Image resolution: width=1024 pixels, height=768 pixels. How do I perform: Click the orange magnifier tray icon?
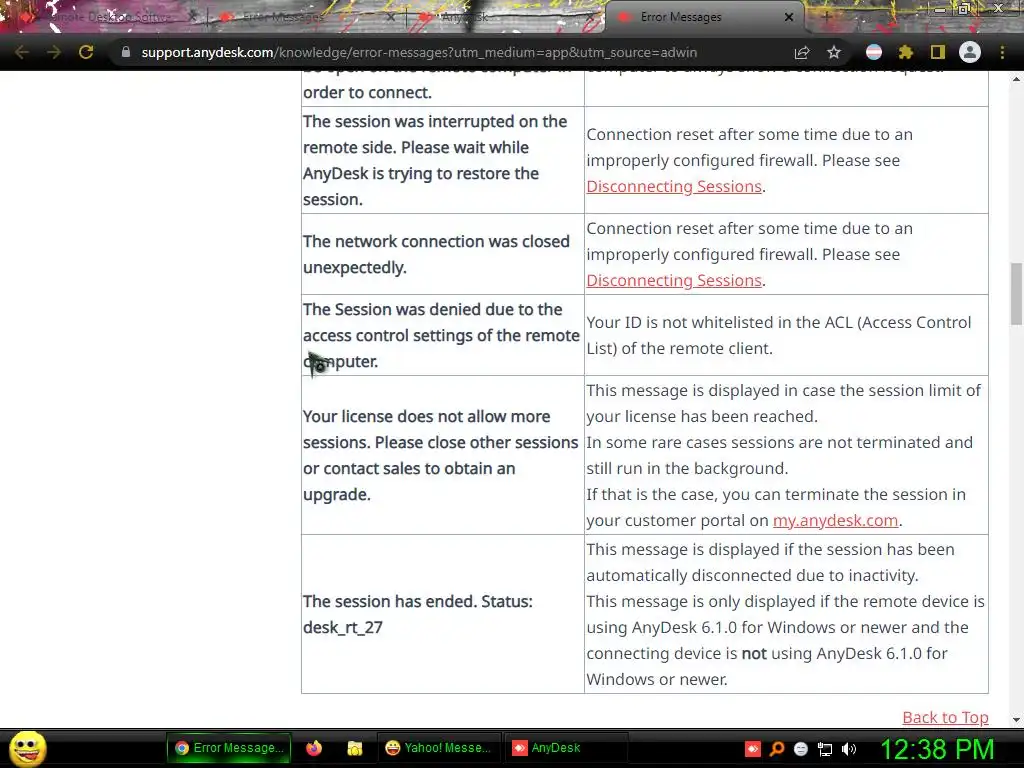(x=776, y=749)
